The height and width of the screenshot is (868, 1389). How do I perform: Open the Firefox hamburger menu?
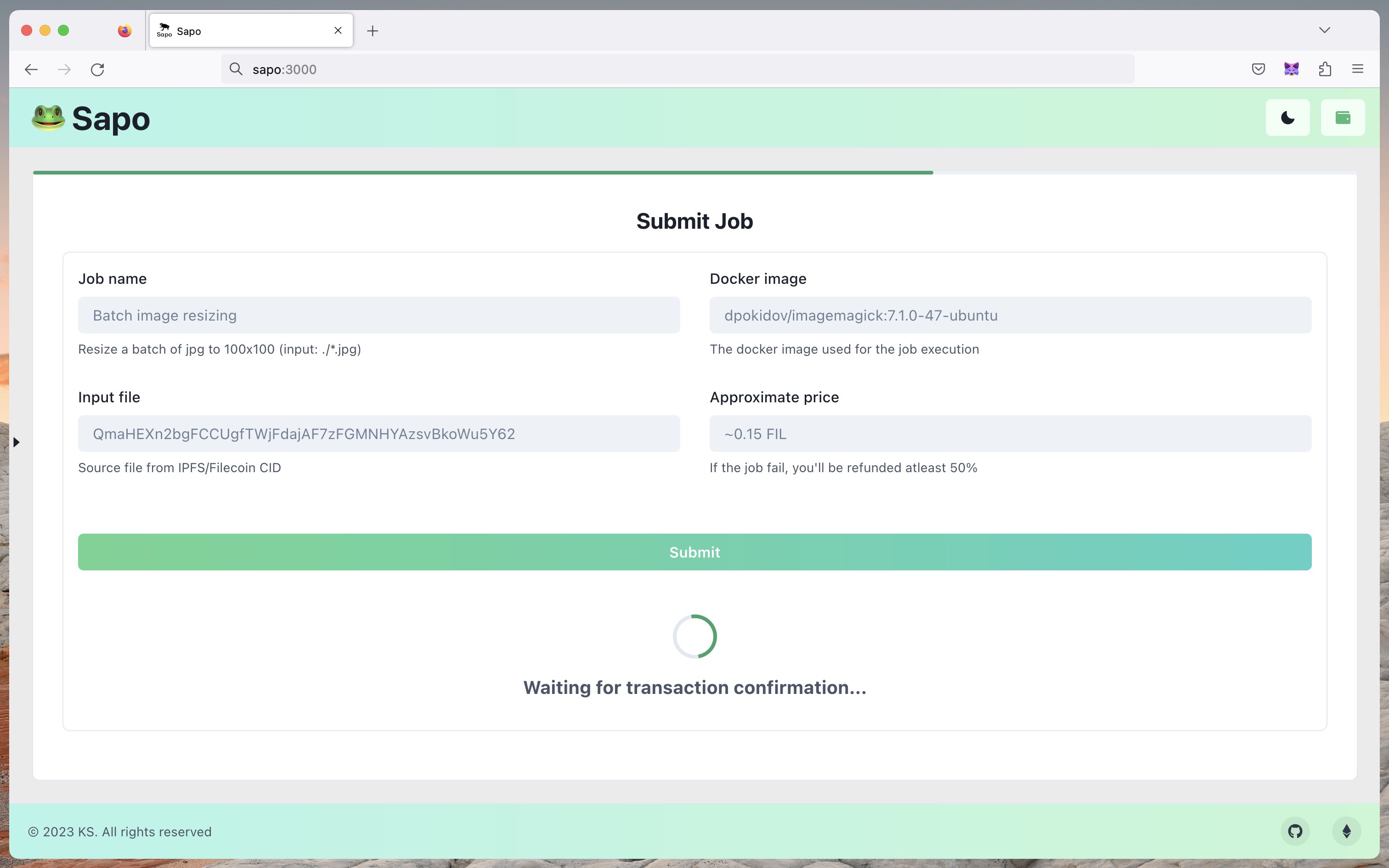(x=1357, y=69)
